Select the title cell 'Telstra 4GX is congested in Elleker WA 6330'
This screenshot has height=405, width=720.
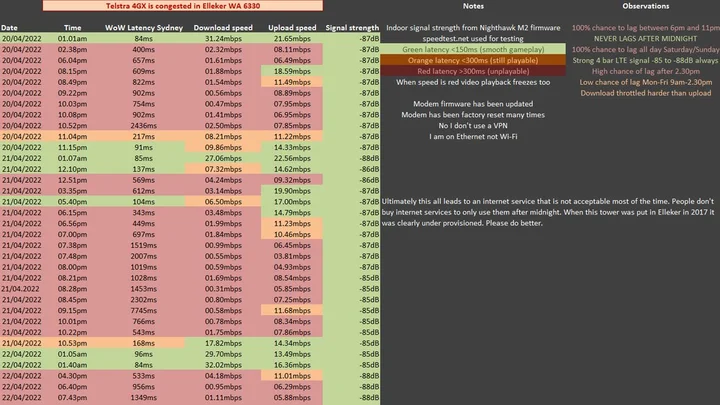[183, 6]
